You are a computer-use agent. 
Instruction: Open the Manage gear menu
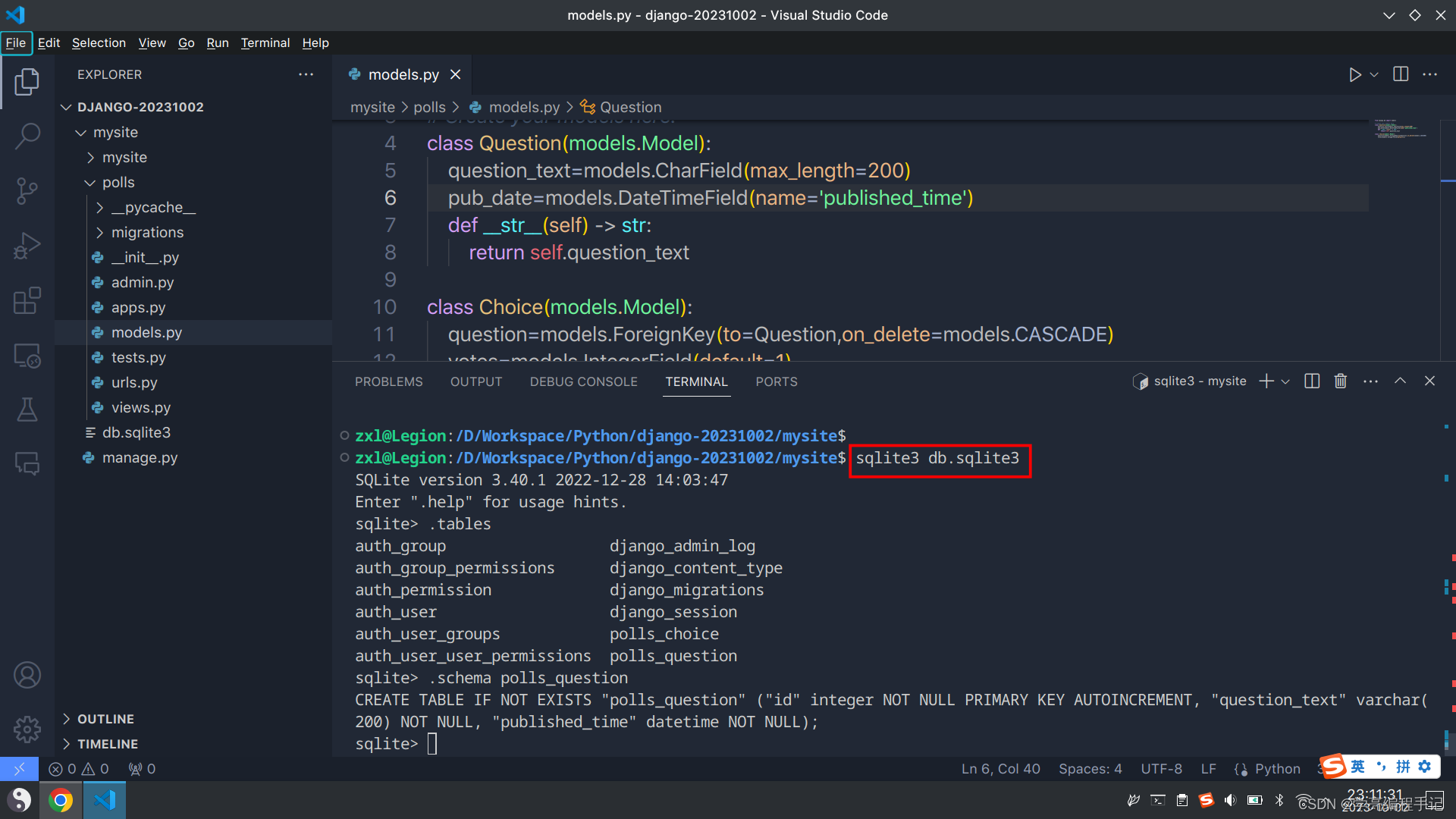pos(27,730)
